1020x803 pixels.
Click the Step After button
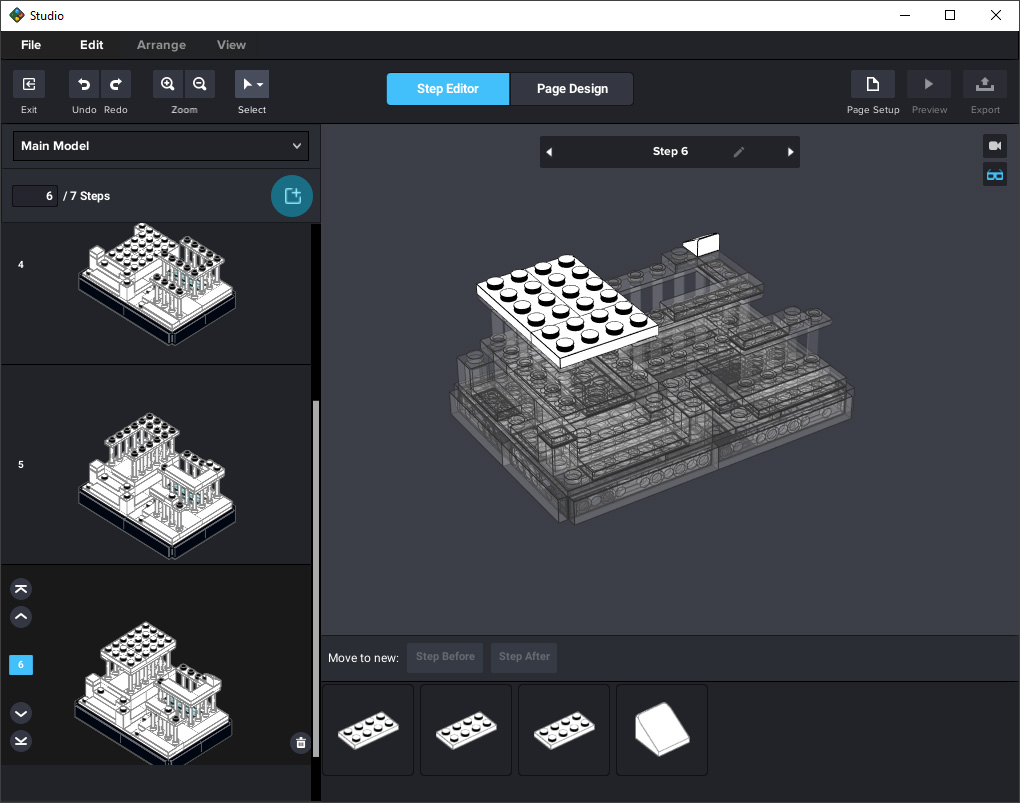click(524, 657)
